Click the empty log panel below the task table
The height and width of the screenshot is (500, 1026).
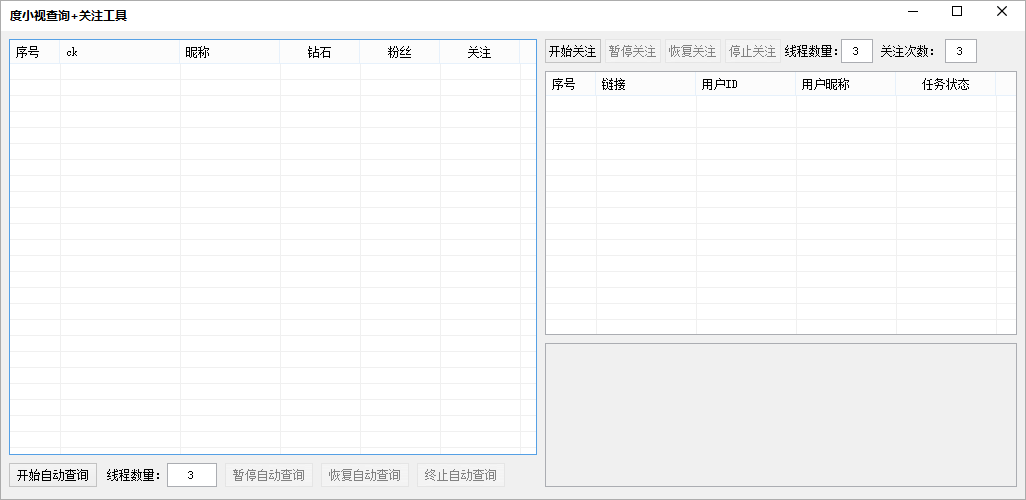[780, 414]
